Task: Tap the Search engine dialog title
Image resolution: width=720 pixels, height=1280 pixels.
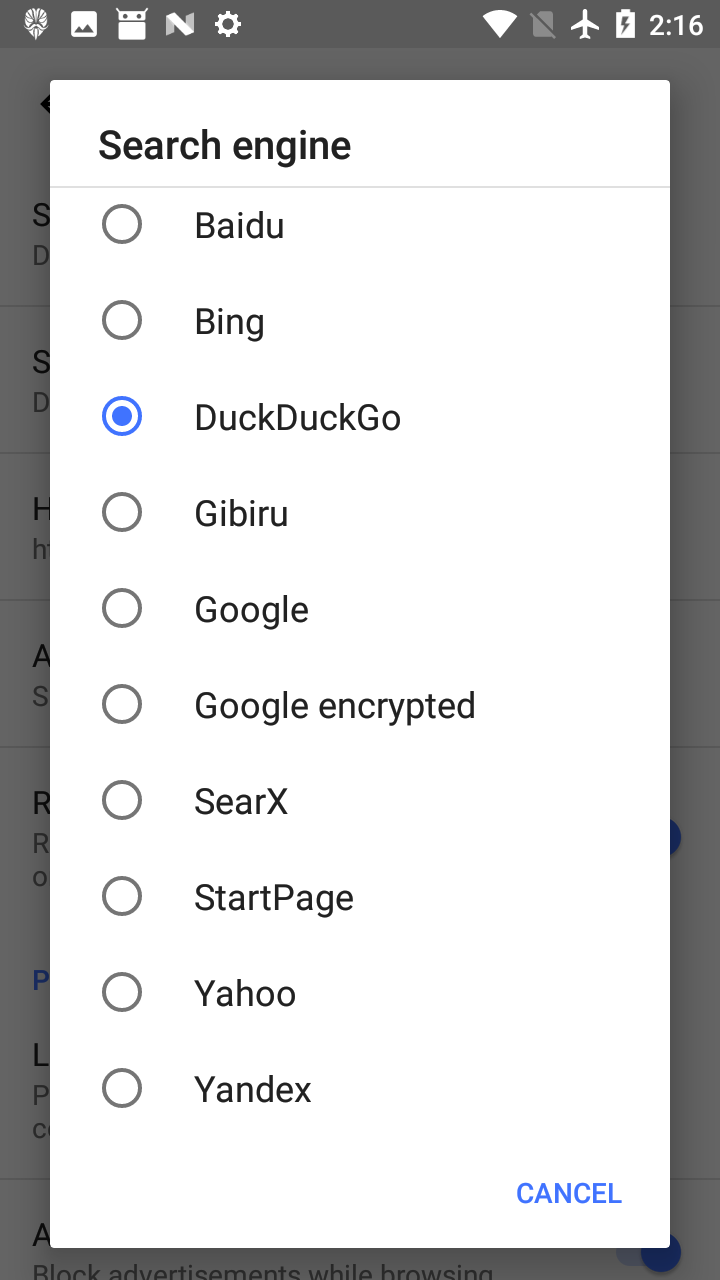Action: coord(225,146)
